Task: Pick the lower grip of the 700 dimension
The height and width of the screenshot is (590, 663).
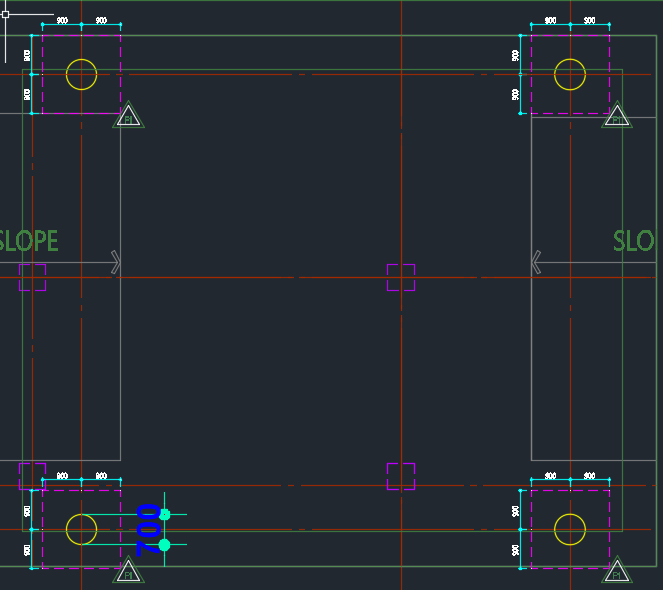Action: pos(164,545)
